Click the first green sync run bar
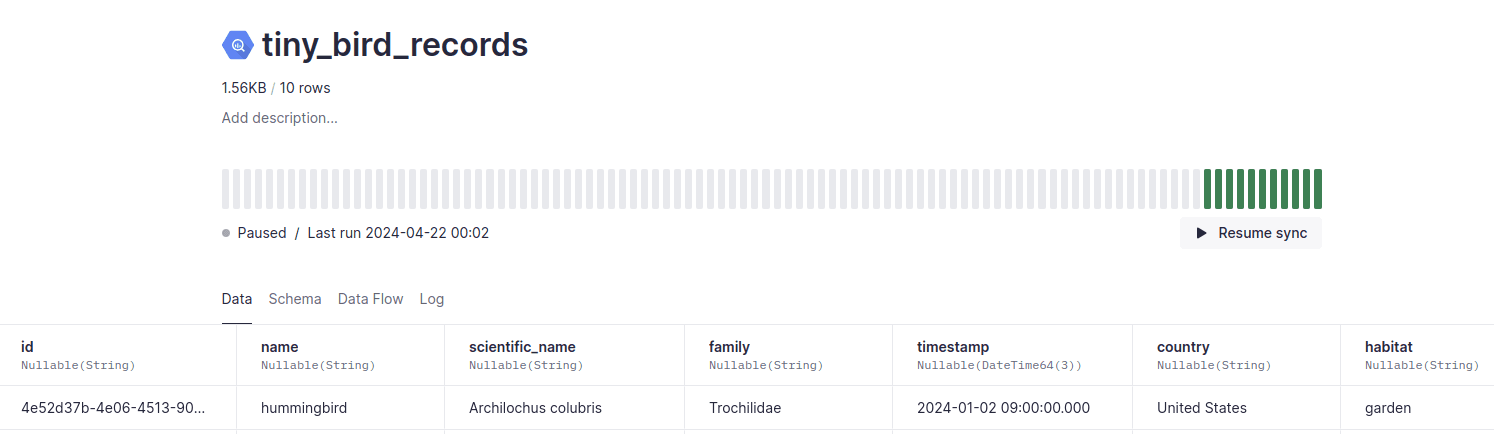The height and width of the screenshot is (434, 1494). (x=1208, y=189)
